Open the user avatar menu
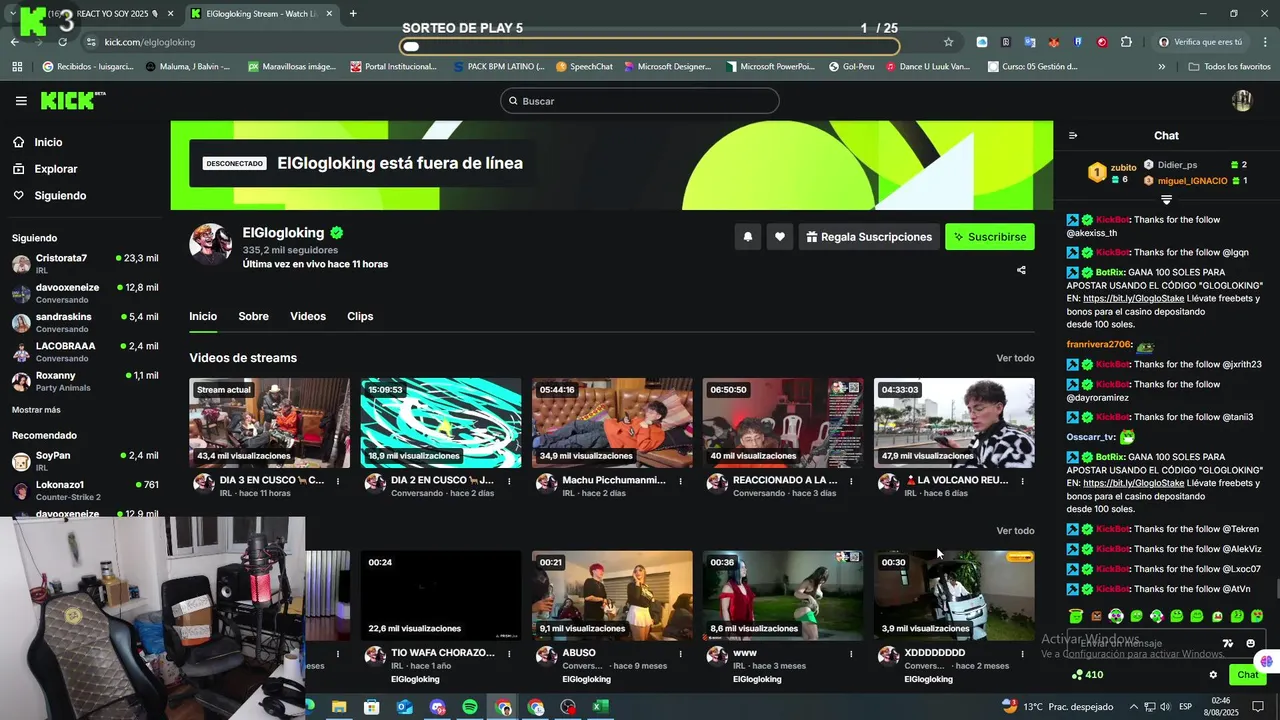The height and width of the screenshot is (720, 1280). [x=1242, y=100]
